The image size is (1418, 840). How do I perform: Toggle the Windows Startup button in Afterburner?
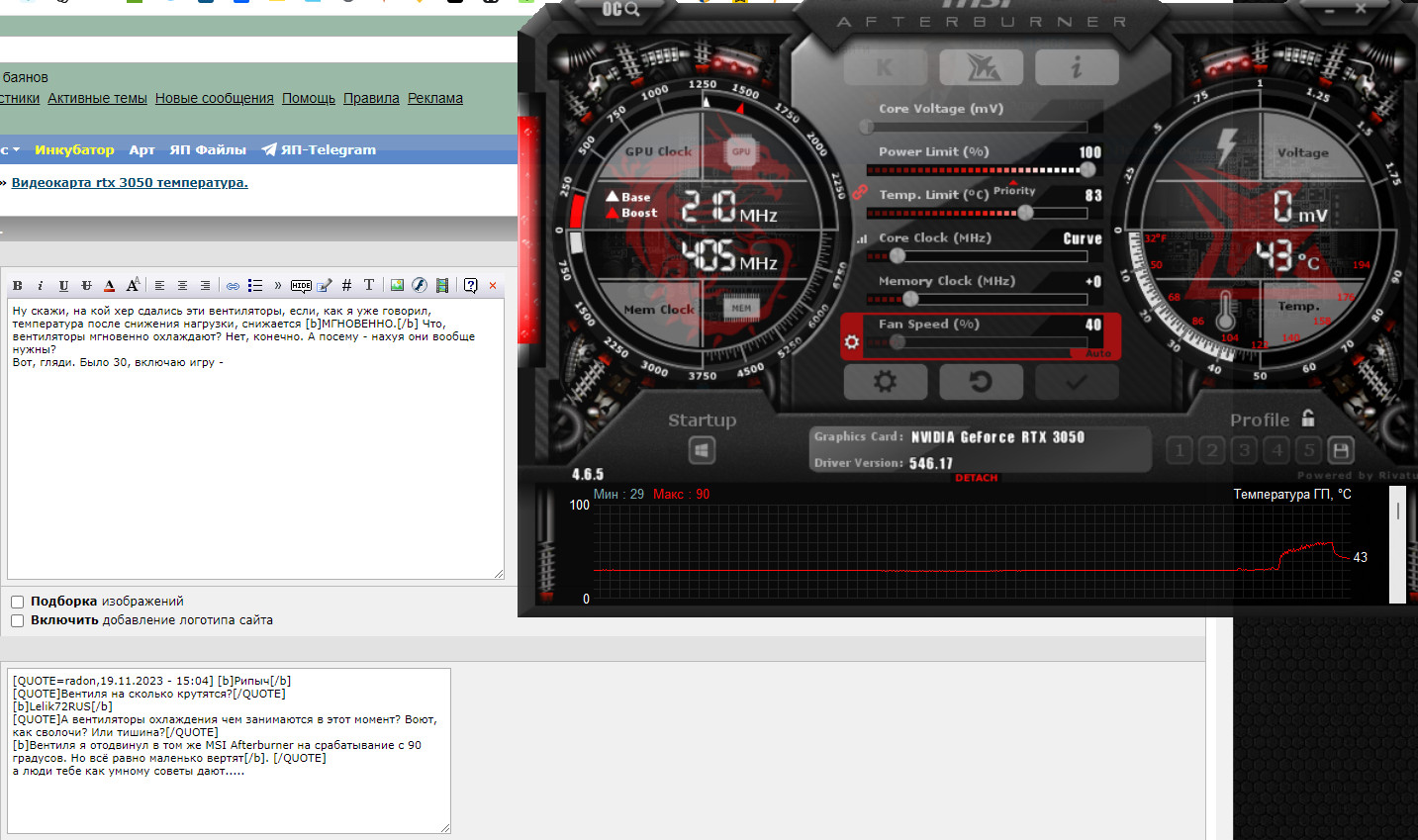[702, 451]
